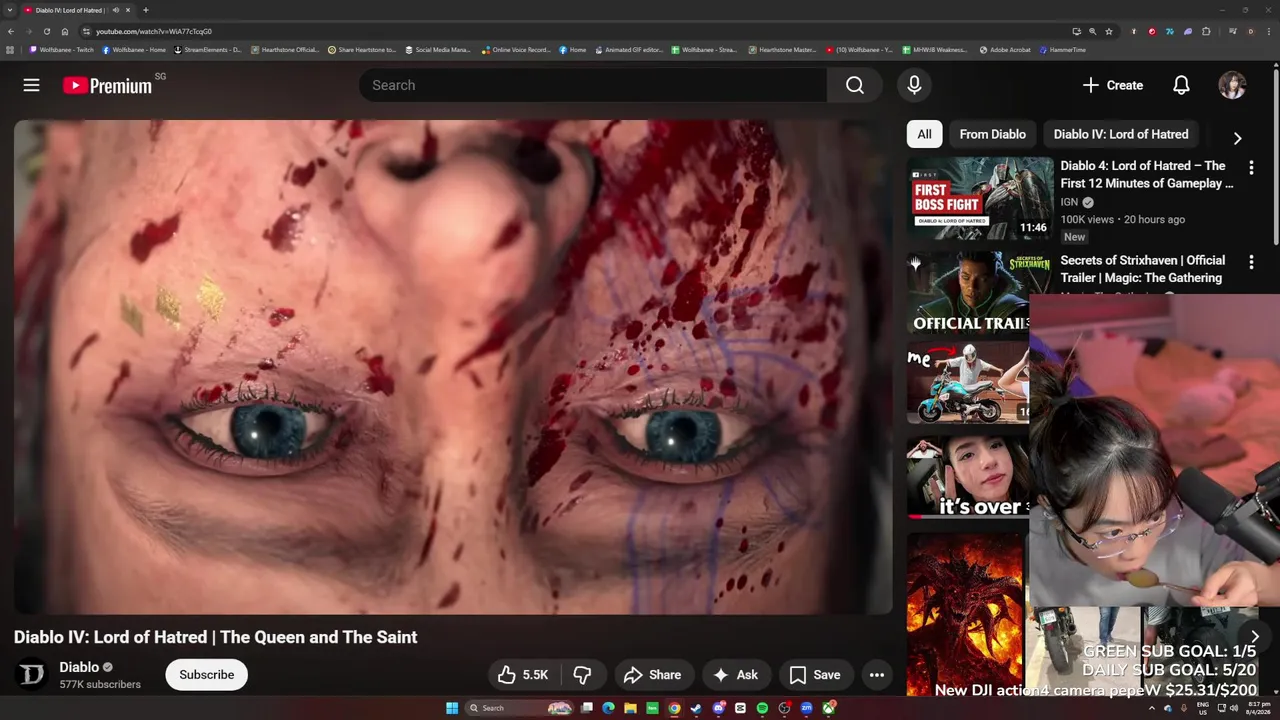Open the notifications bell
This screenshot has width=1280, height=720.
(1181, 85)
